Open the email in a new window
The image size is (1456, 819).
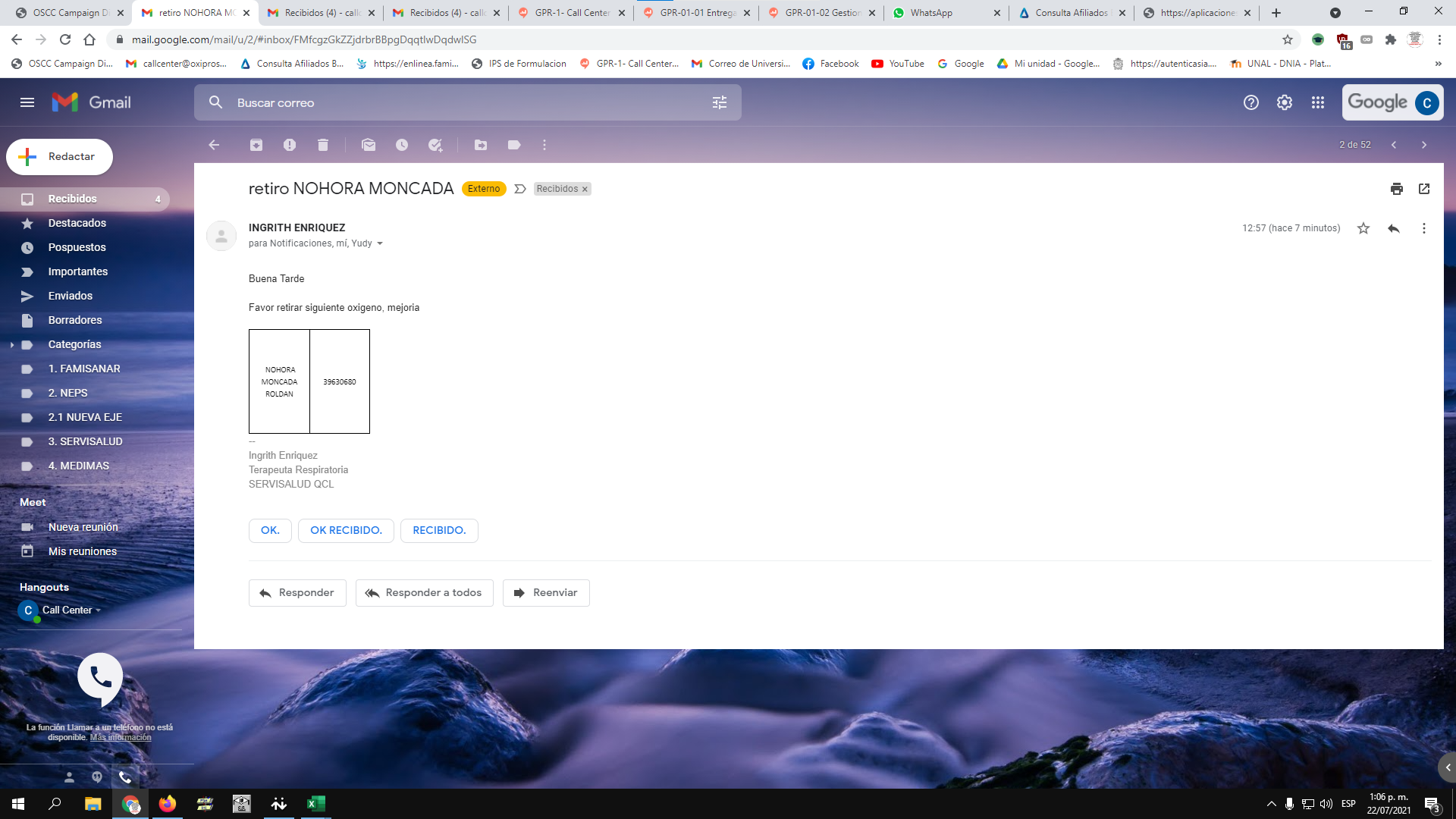pyautogui.click(x=1424, y=189)
